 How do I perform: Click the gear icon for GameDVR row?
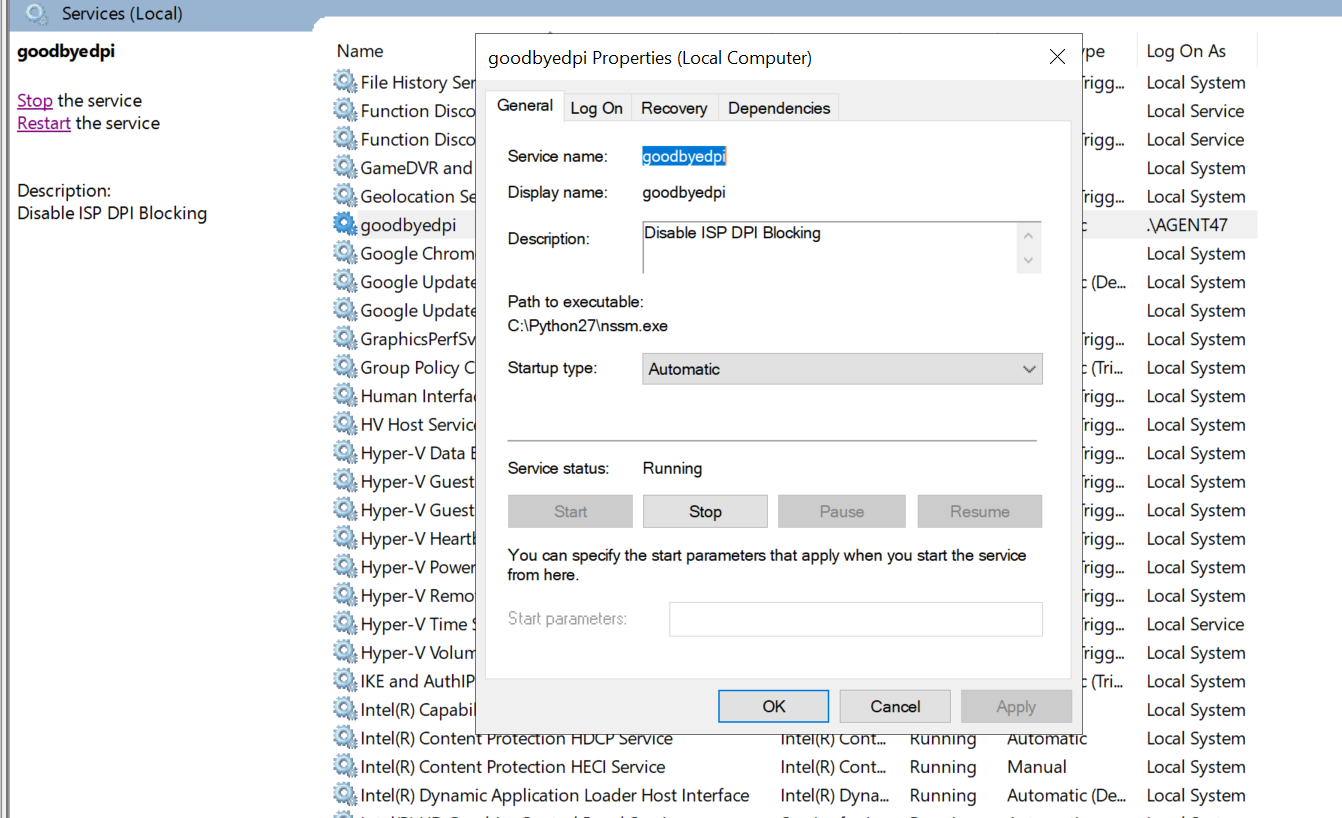345,167
